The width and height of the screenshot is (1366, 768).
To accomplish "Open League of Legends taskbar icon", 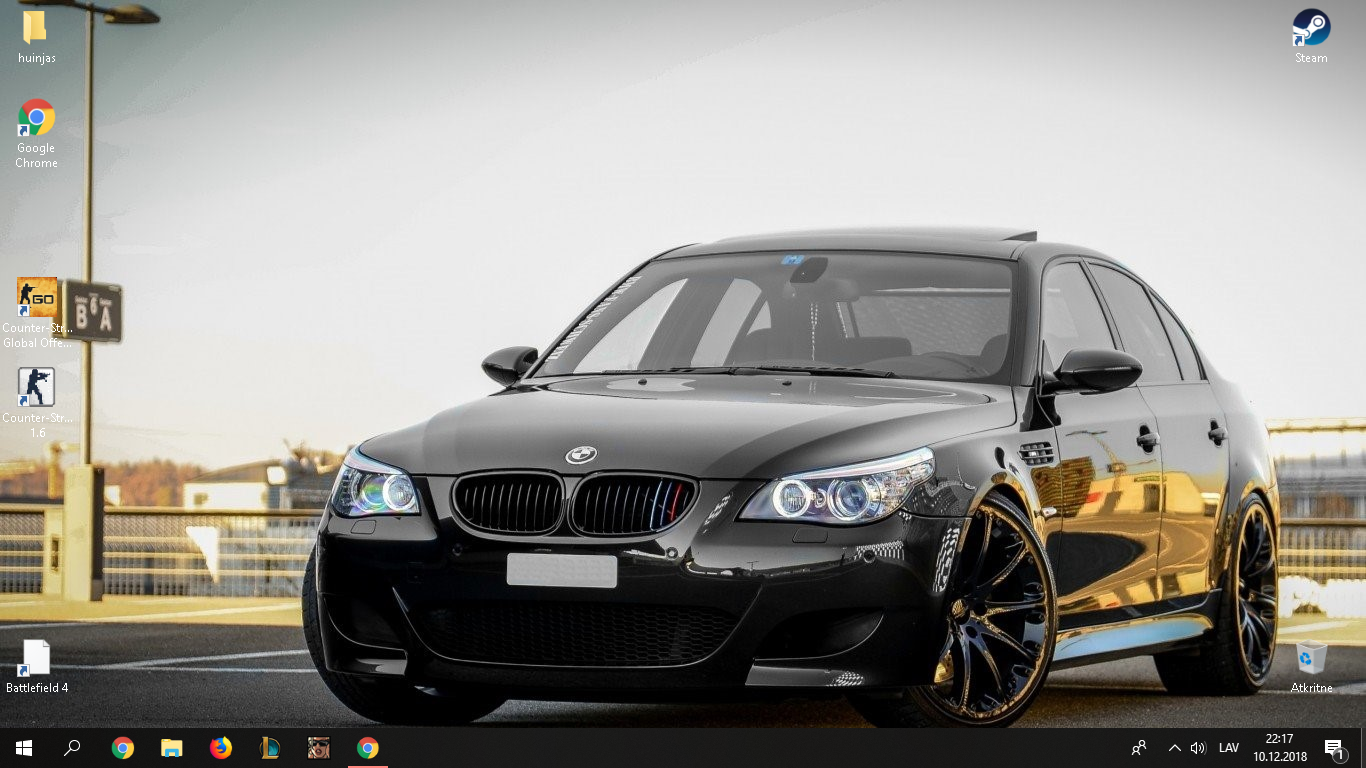I will tap(270, 748).
